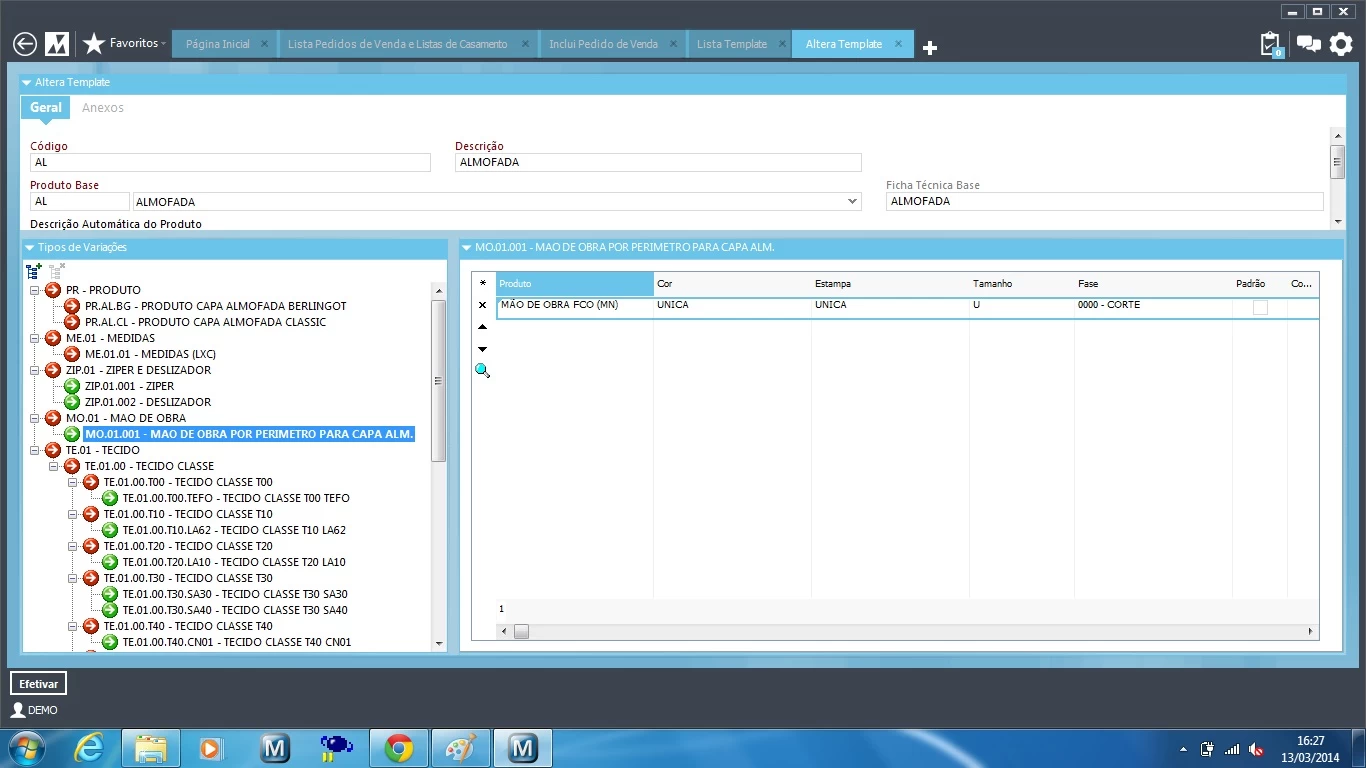Collapse the Tipos de Variações panel
Screen dimensions: 1366x768
[28, 247]
